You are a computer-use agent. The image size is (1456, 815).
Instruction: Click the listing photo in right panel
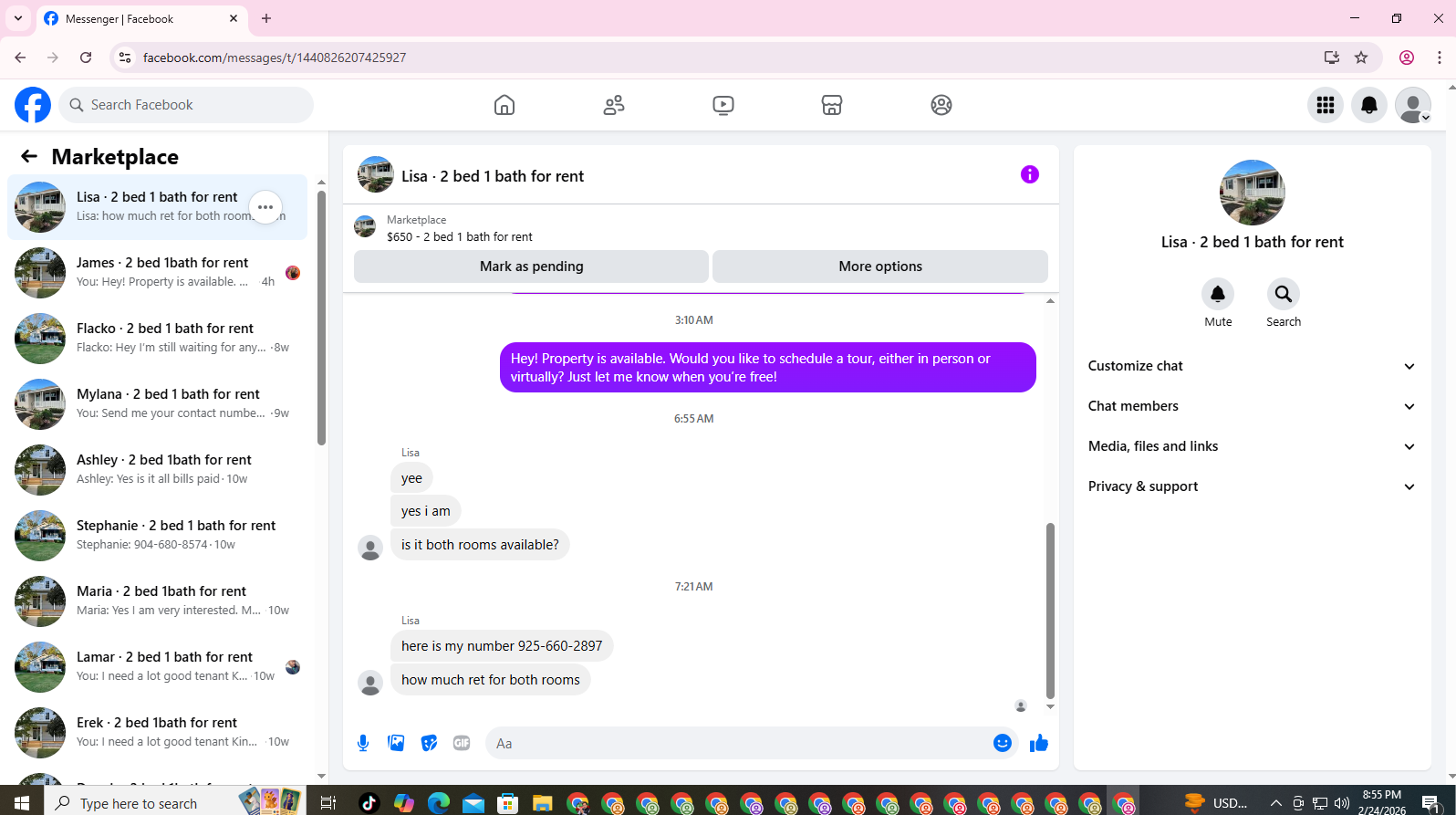coord(1253,193)
